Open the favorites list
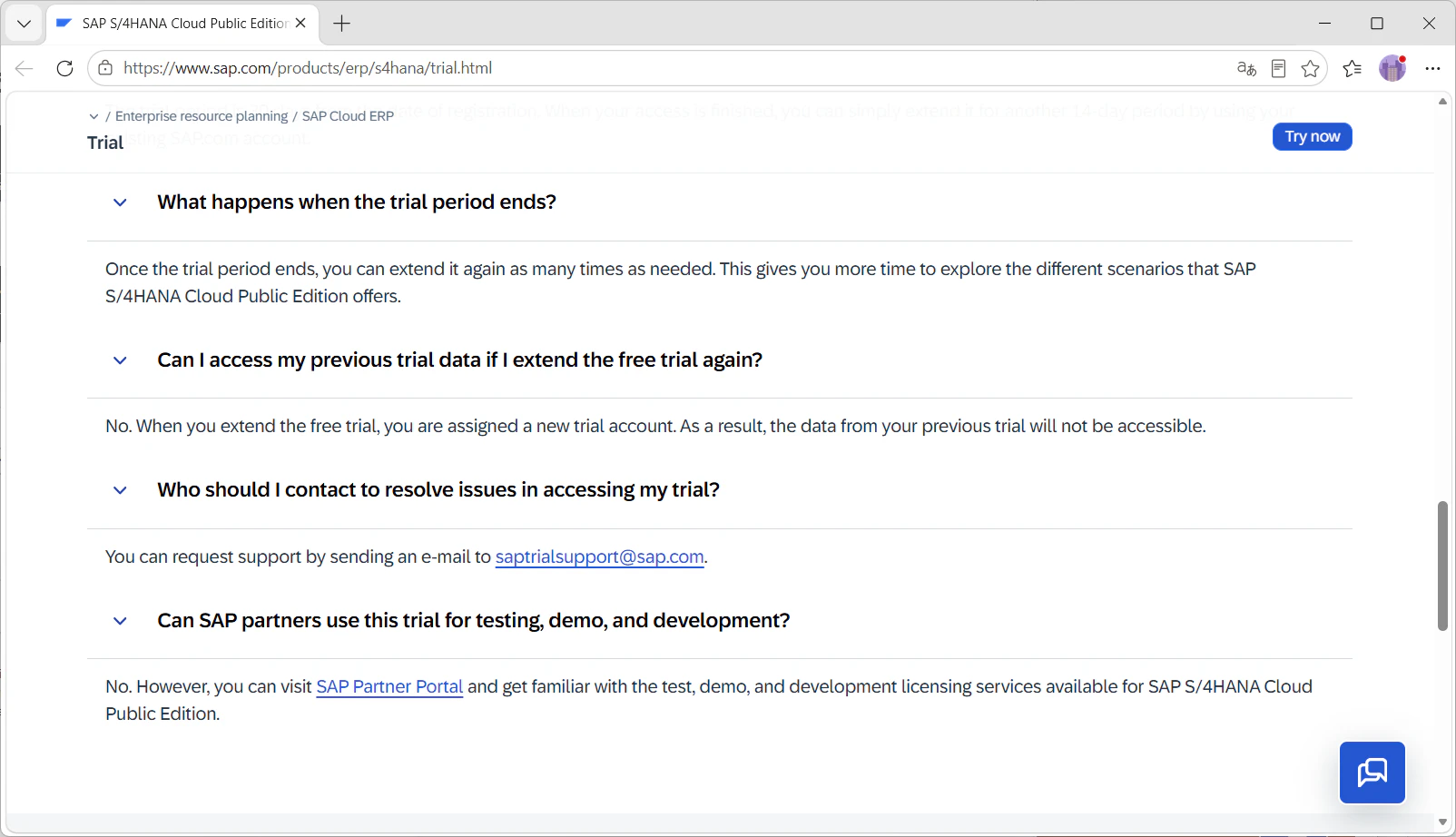 click(x=1352, y=68)
